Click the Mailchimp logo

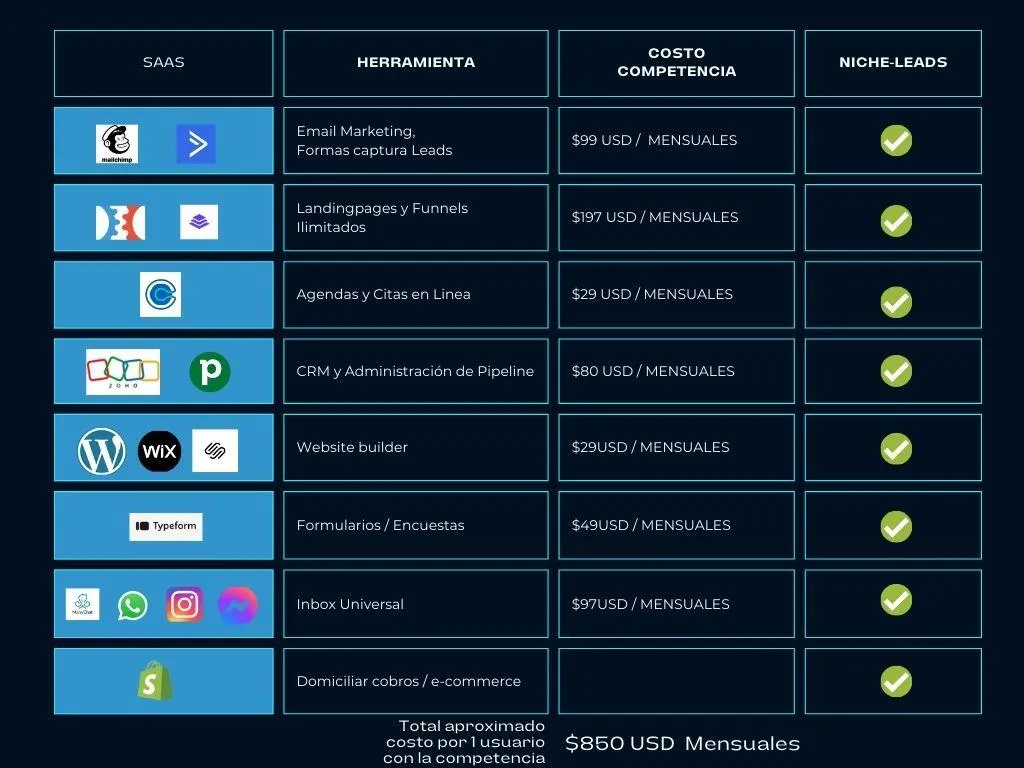(117, 144)
